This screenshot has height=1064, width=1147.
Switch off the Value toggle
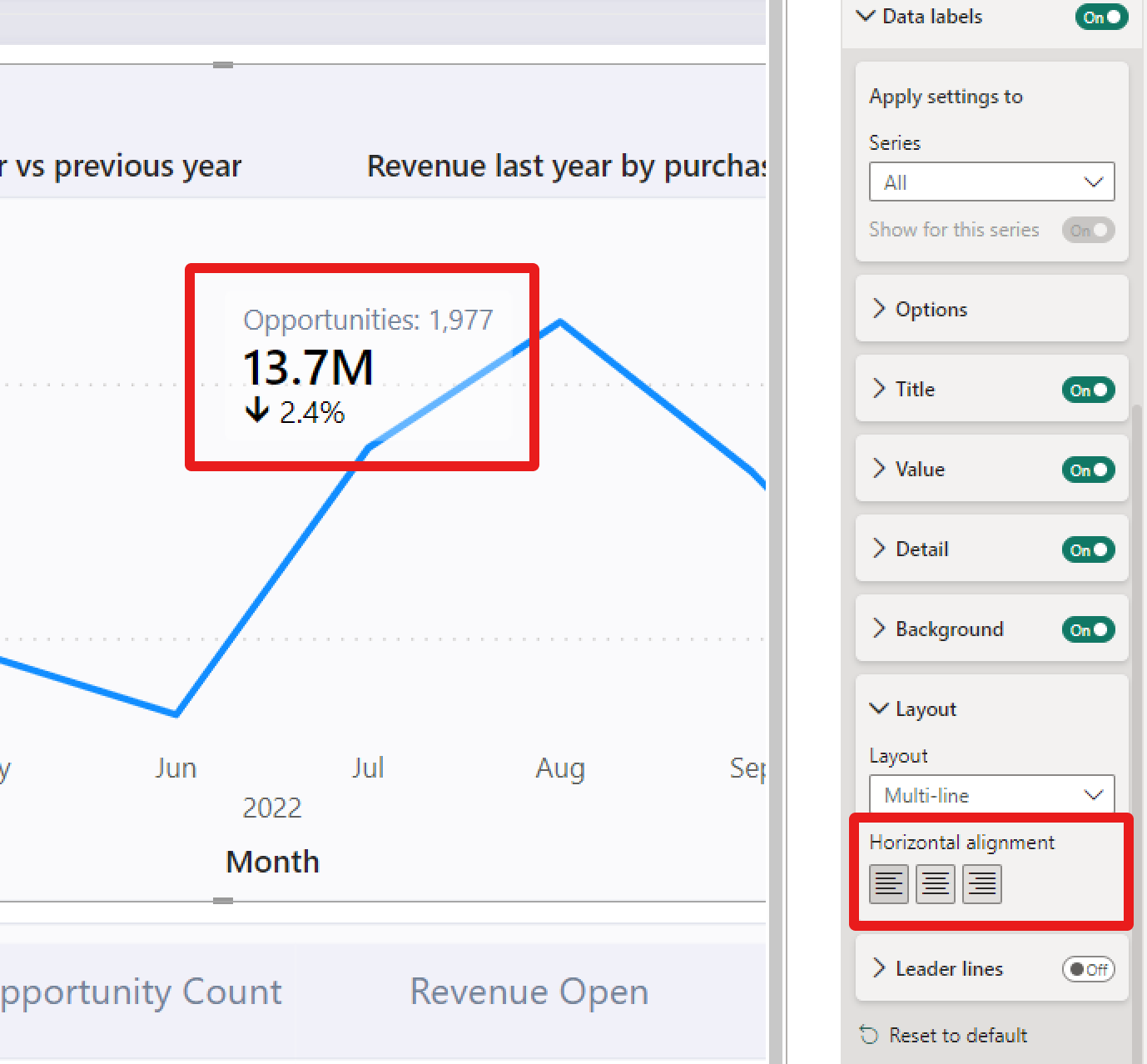(x=1088, y=470)
